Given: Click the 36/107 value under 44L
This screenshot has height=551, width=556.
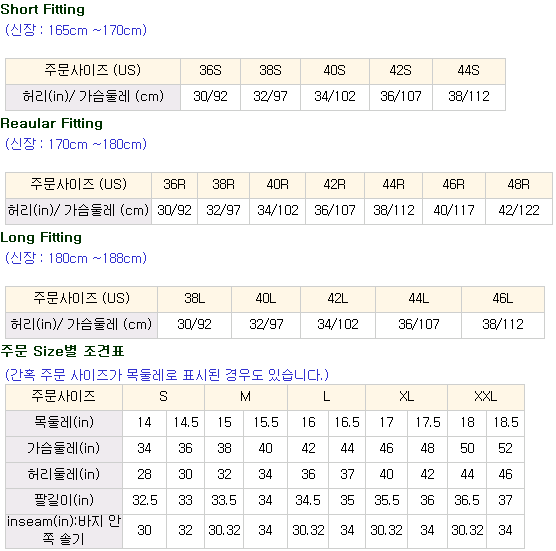Looking at the screenshot, I should pyautogui.click(x=418, y=325).
